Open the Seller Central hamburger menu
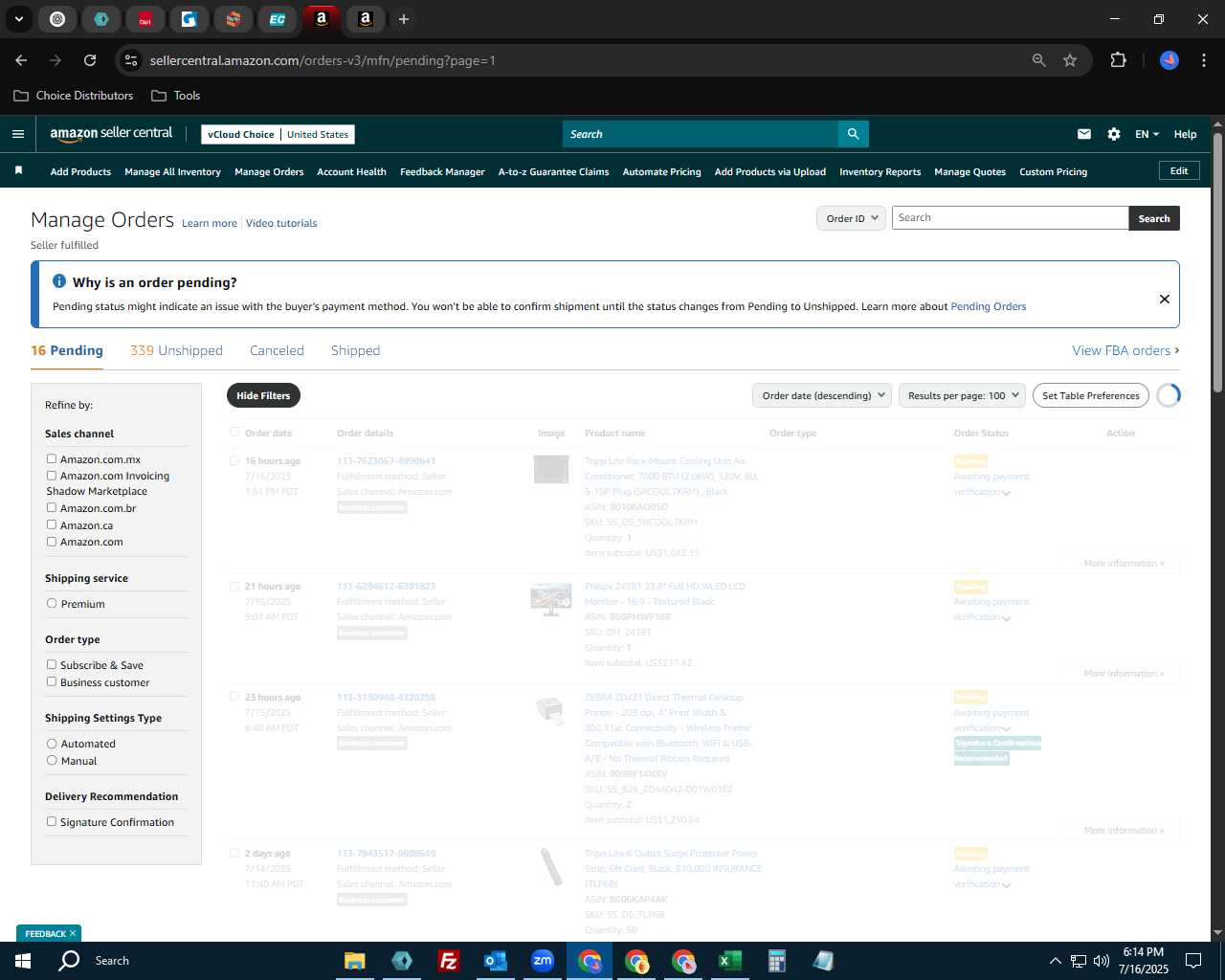Screen dimensions: 1225x980 (18, 134)
